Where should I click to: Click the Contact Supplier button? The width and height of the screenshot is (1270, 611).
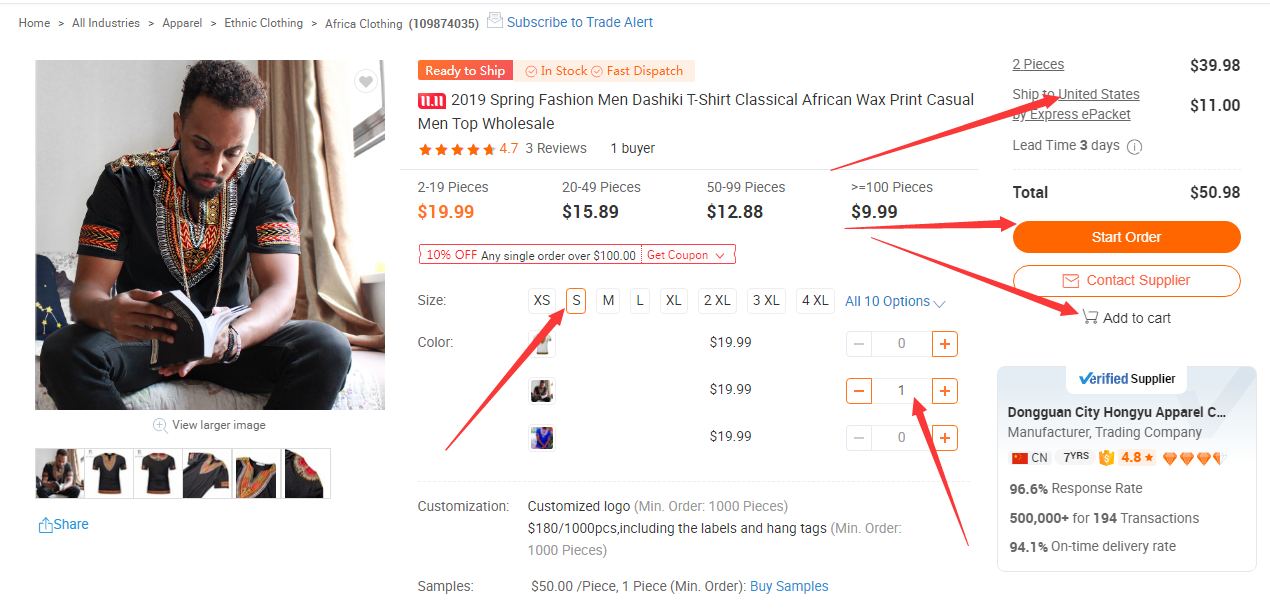pos(1126,281)
